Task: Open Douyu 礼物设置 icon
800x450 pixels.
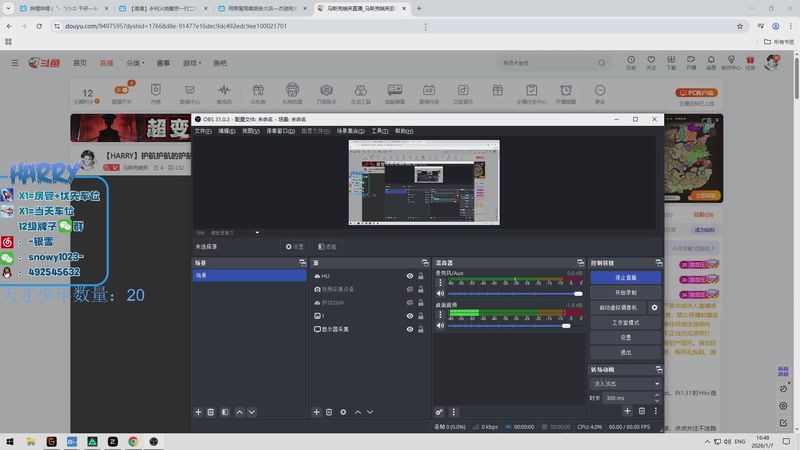Action: (x=292, y=93)
